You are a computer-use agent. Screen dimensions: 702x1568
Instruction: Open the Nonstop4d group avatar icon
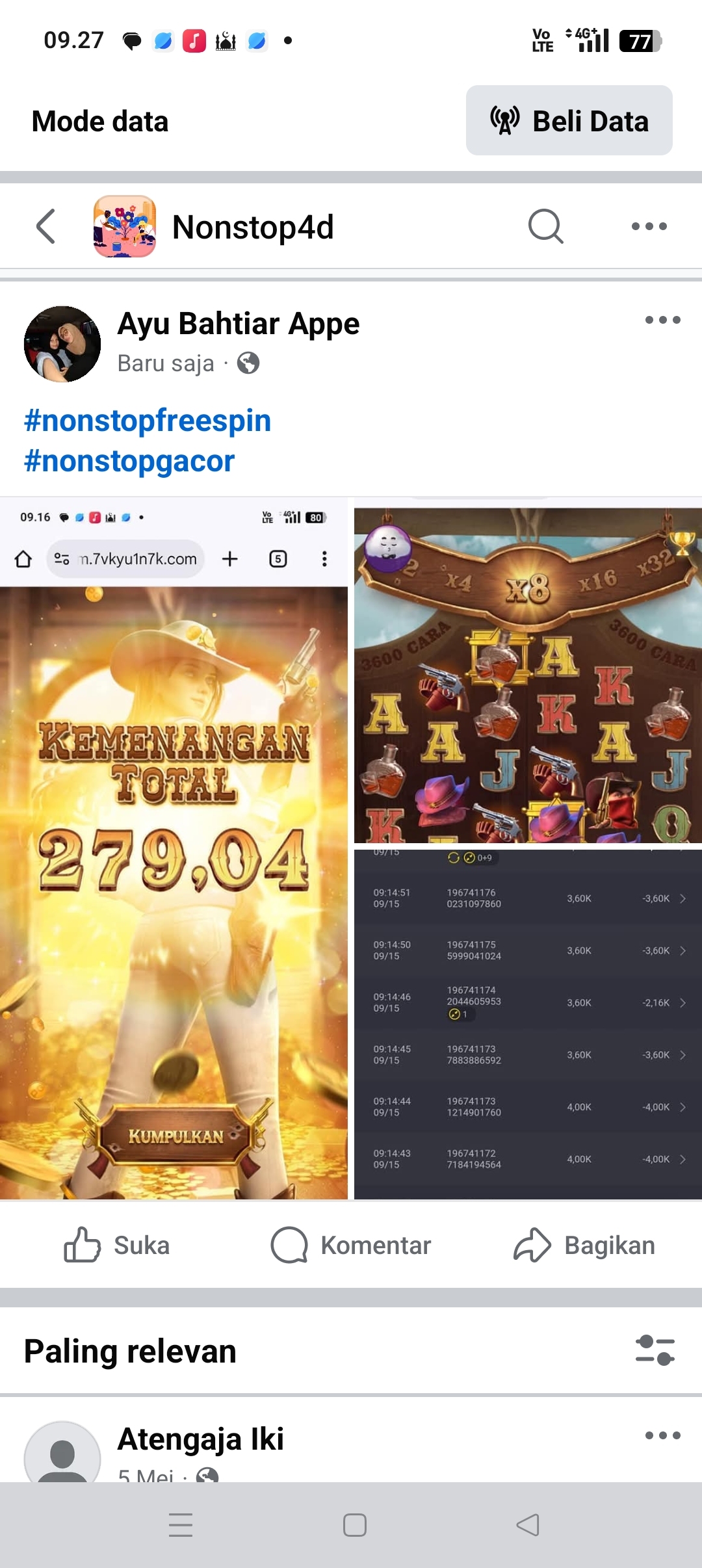pyautogui.click(x=125, y=226)
